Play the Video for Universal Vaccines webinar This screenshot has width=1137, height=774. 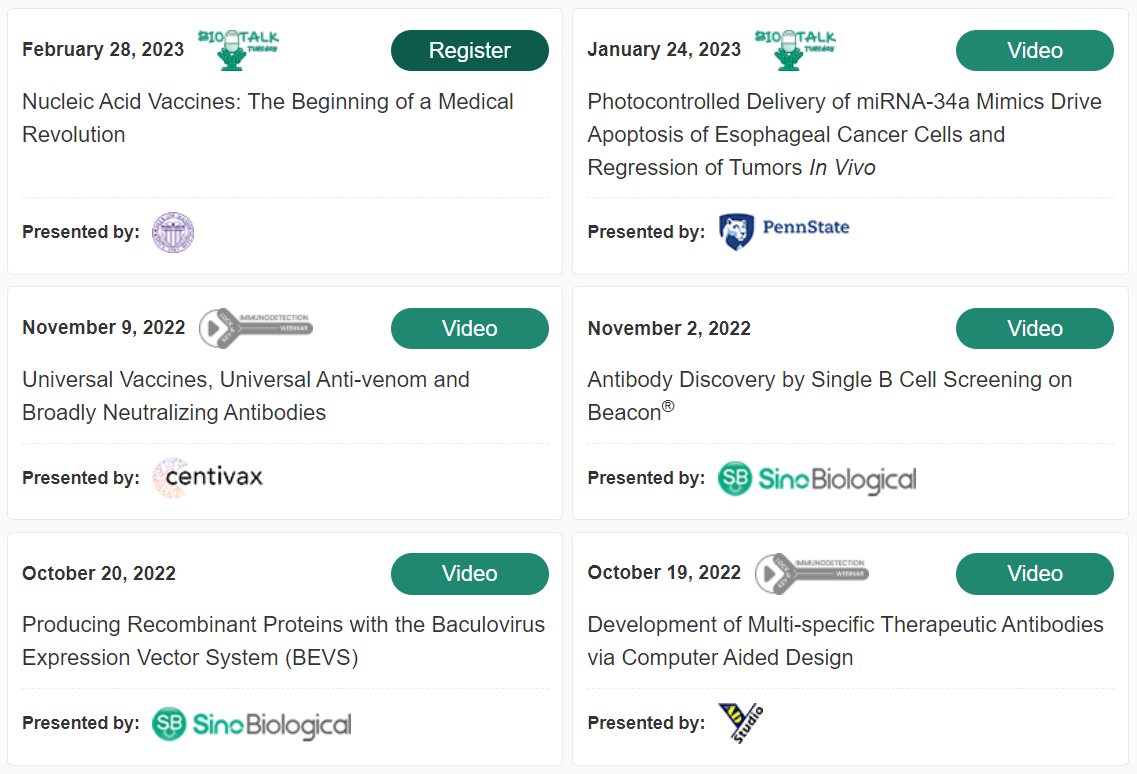click(469, 328)
